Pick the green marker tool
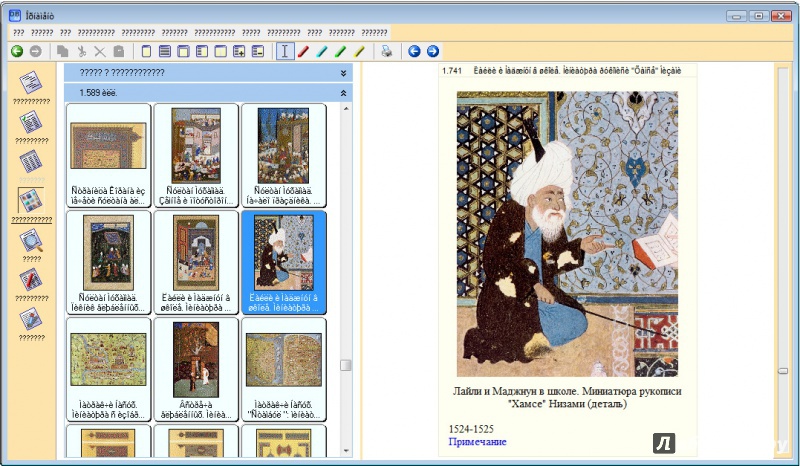This screenshot has height=466, width=800. pos(341,51)
